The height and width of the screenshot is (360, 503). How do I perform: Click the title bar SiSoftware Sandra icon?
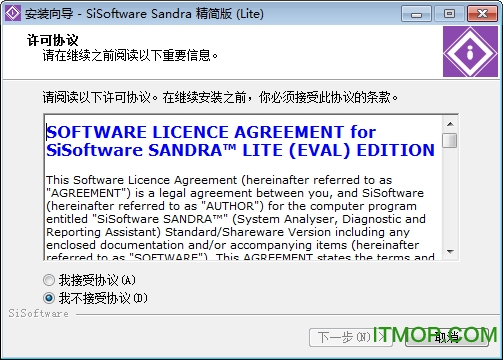(13, 13)
